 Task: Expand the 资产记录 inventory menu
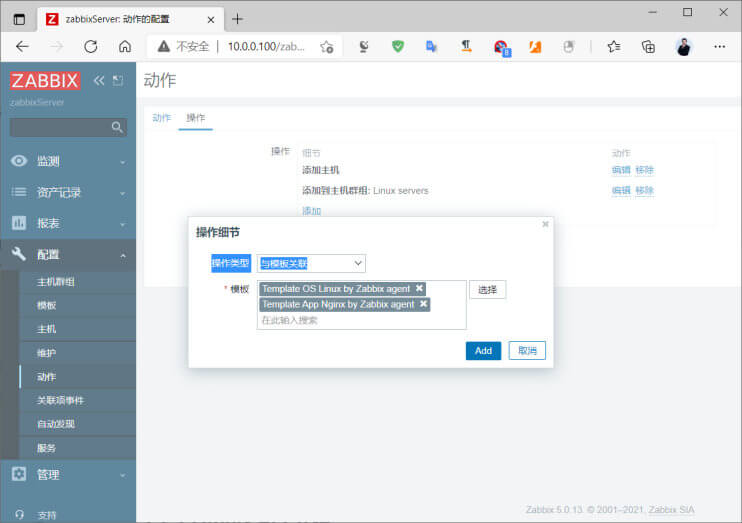(68, 192)
